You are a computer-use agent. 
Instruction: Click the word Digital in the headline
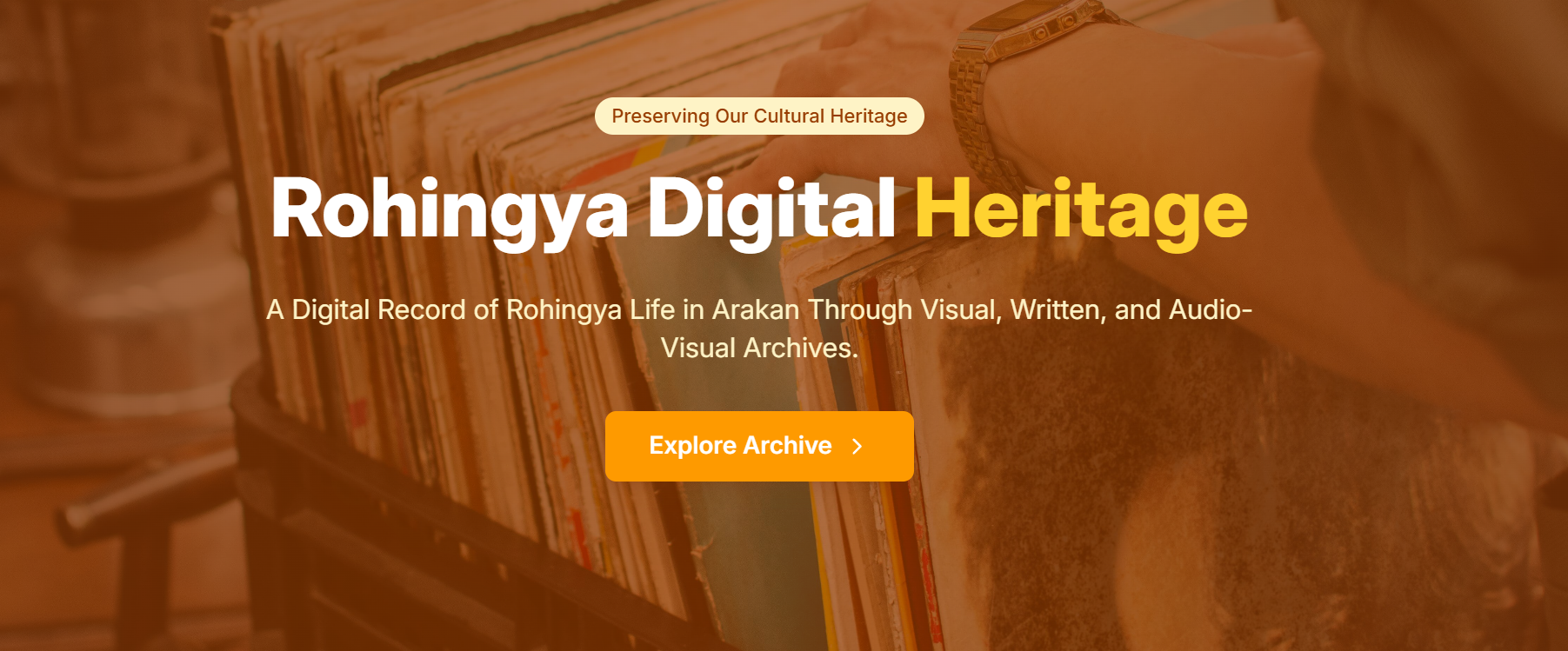(771, 209)
